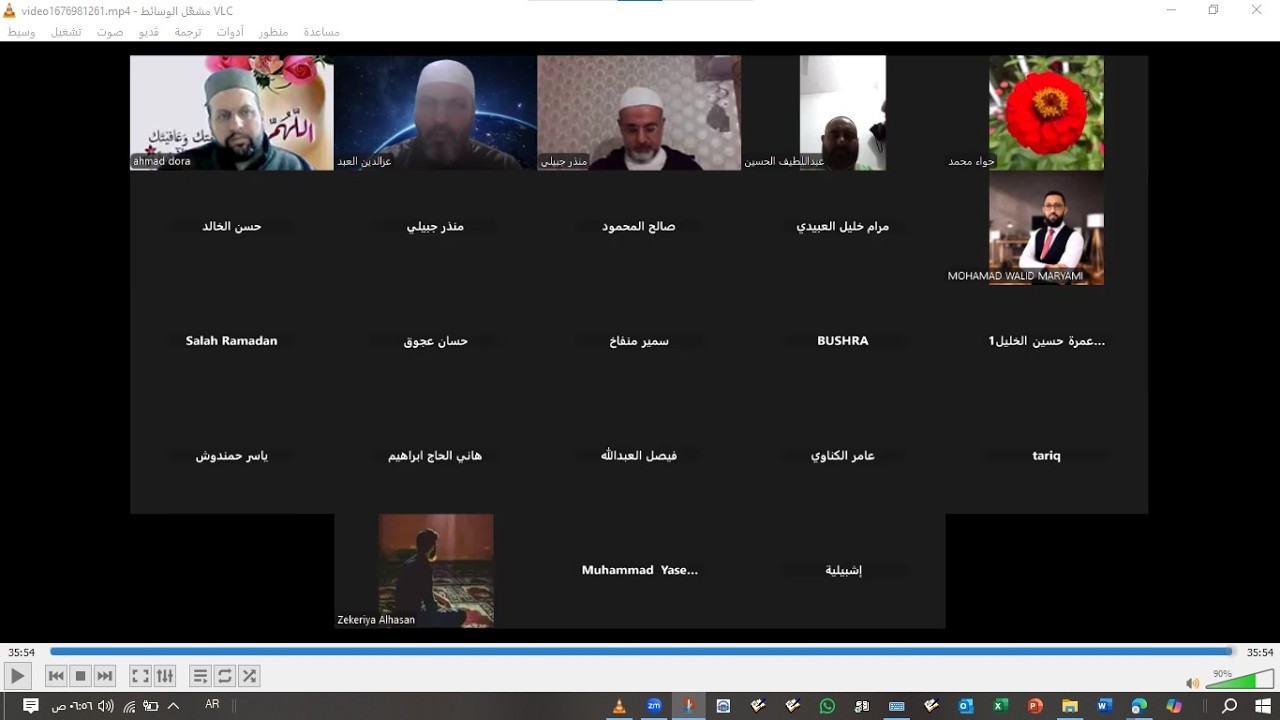Click the system tray volume icon
This screenshot has height=720, width=1280.
click(x=106, y=706)
